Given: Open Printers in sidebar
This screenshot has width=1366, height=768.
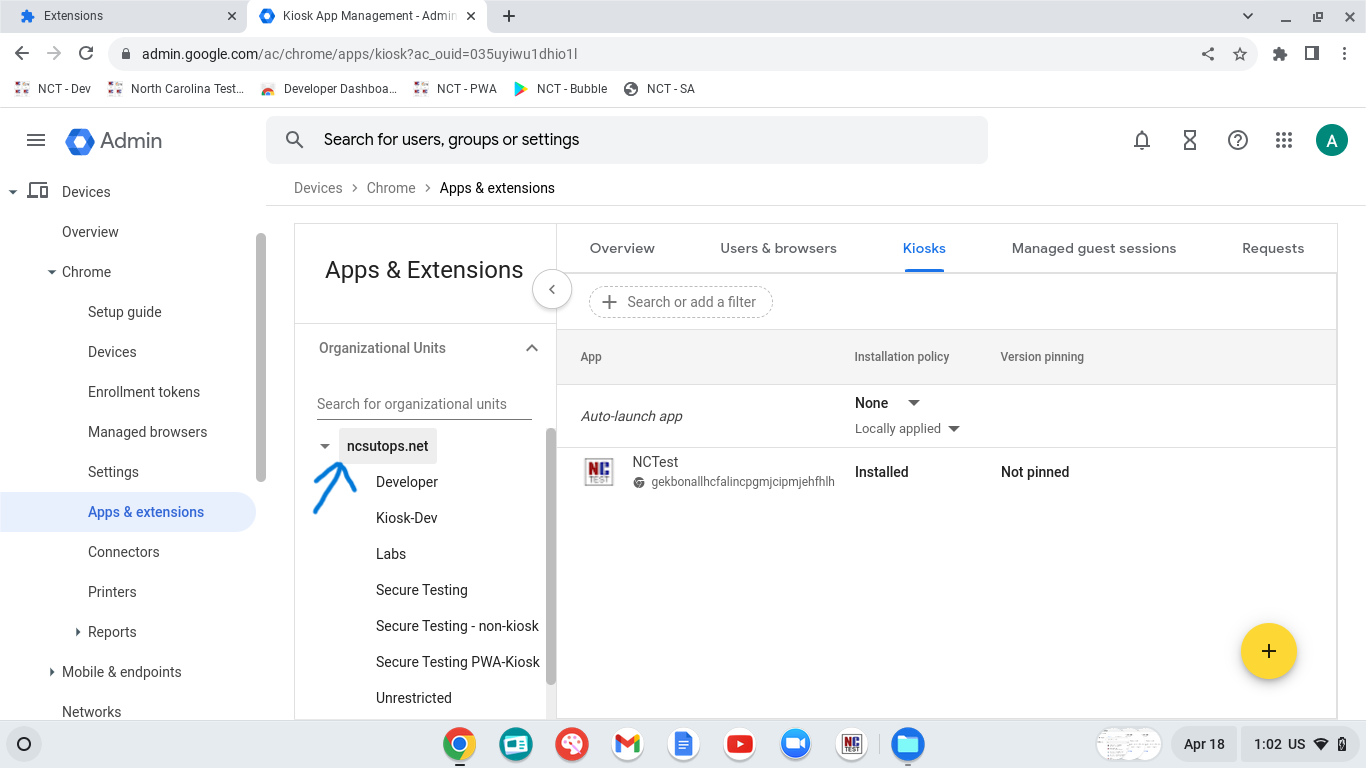Looking at the screenshot, I should coord(112,592).
